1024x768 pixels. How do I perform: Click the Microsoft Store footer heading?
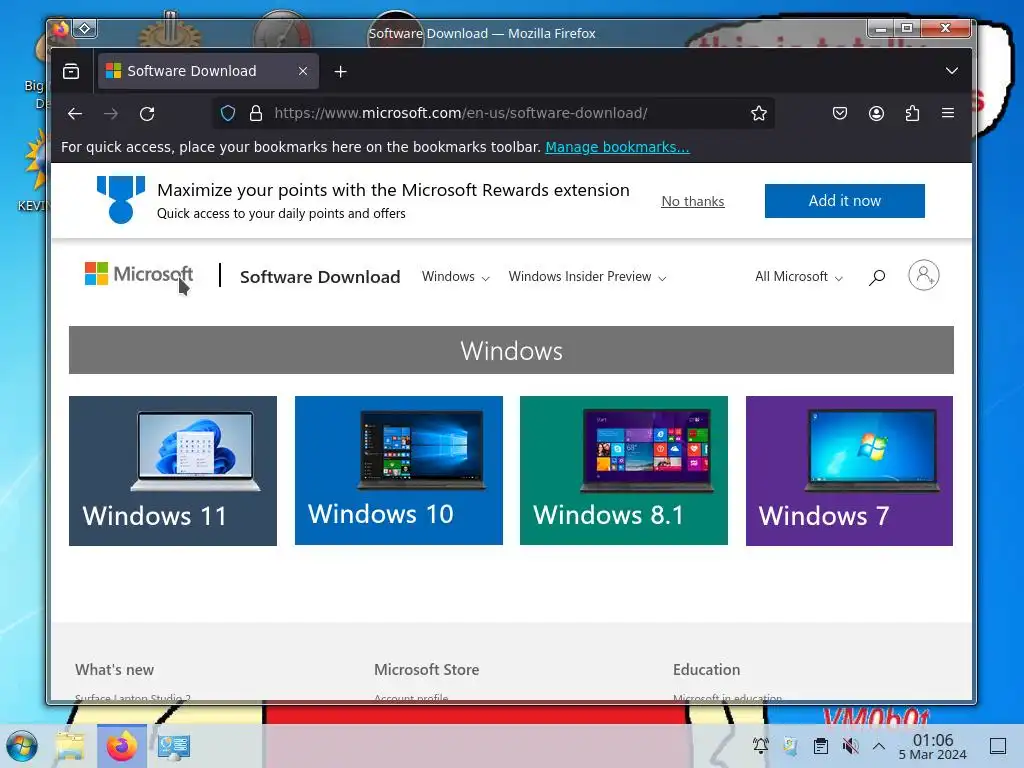[426, 669]
